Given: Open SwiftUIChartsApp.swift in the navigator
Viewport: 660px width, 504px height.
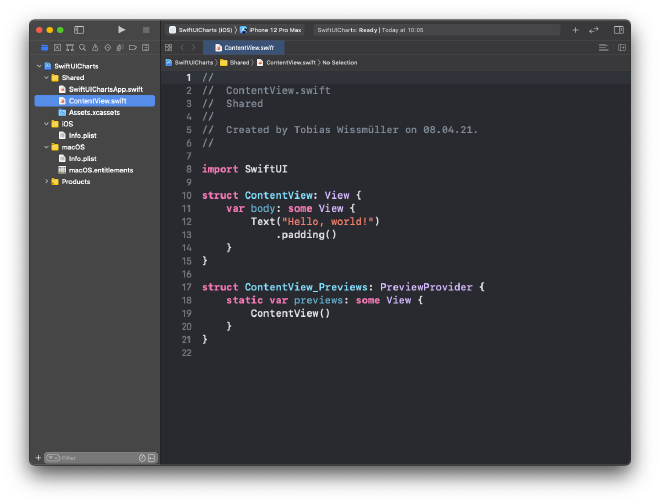Looking at the screenshot, I should tap(105, 89).
